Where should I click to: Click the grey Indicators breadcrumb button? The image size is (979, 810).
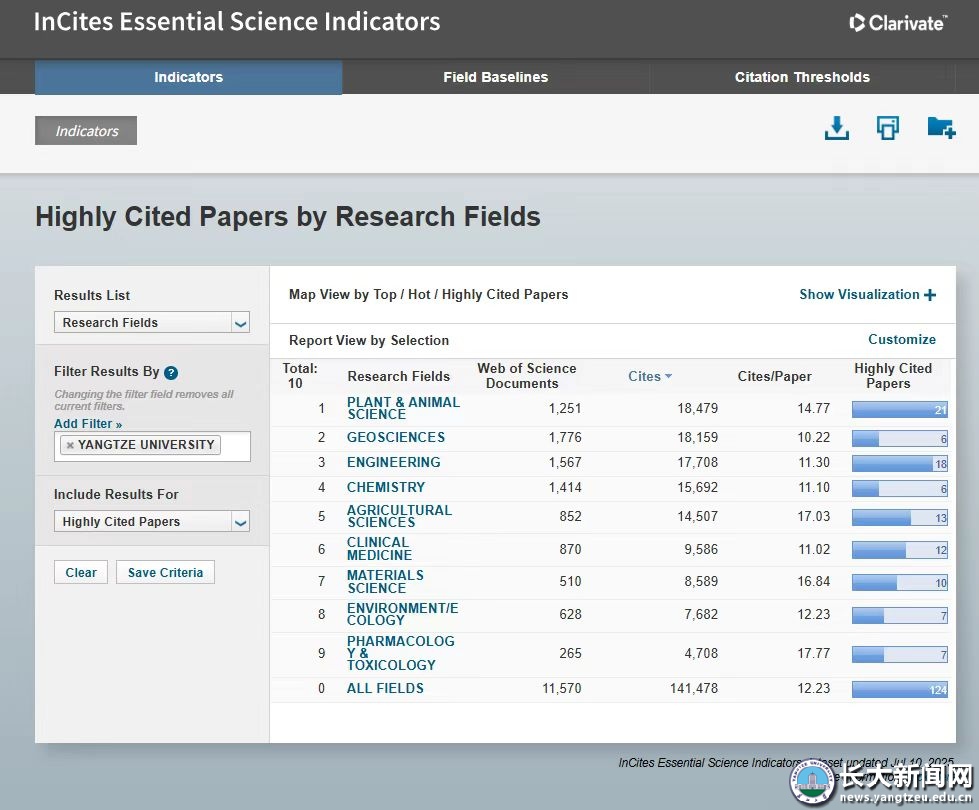tap(86, 131)
